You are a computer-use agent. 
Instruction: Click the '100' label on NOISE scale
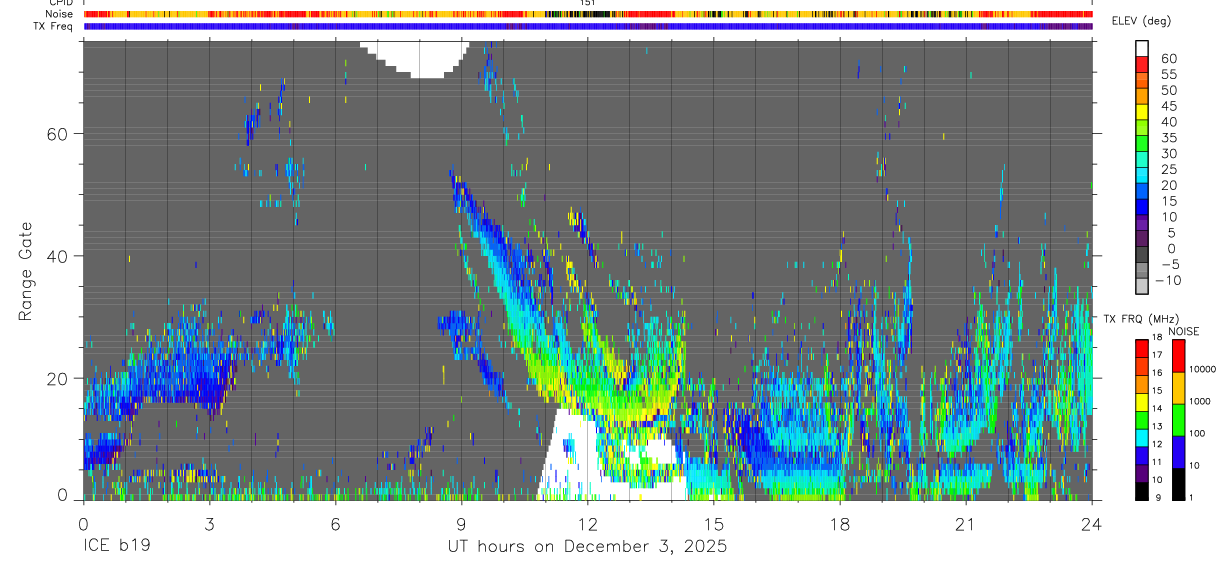(x=1199, y=433)
